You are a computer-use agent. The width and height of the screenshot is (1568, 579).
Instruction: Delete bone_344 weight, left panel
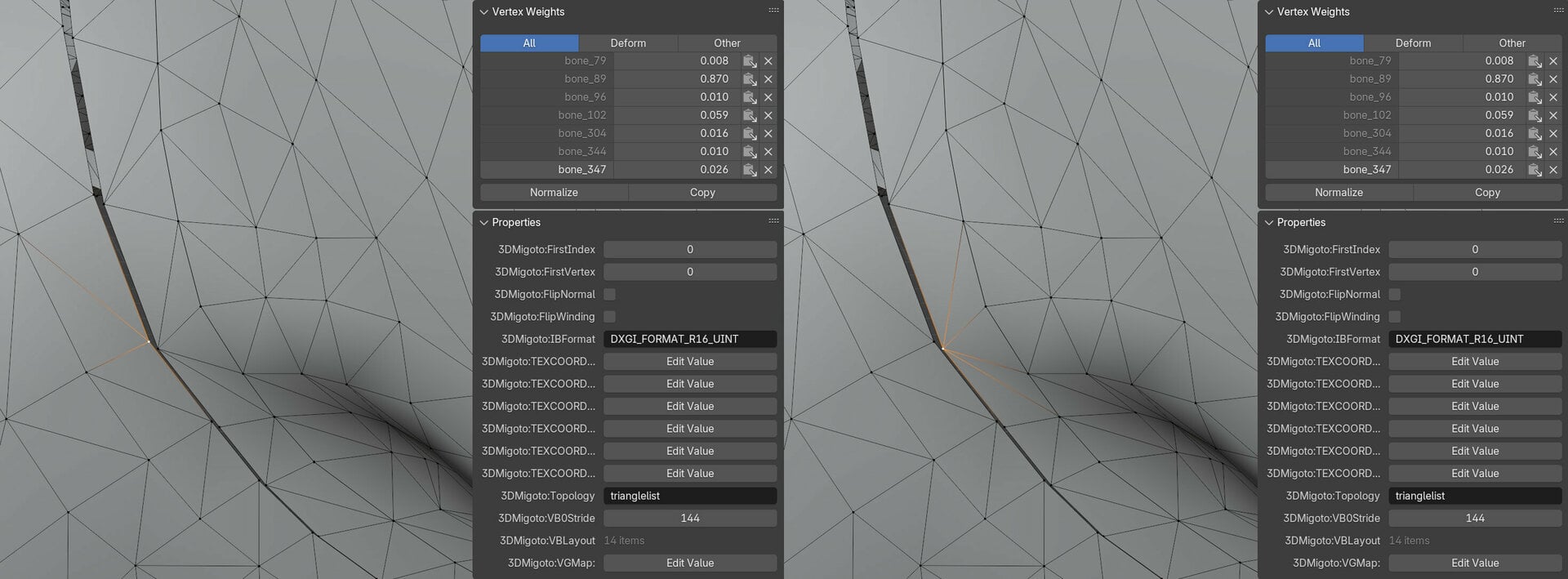click(768, 151)
